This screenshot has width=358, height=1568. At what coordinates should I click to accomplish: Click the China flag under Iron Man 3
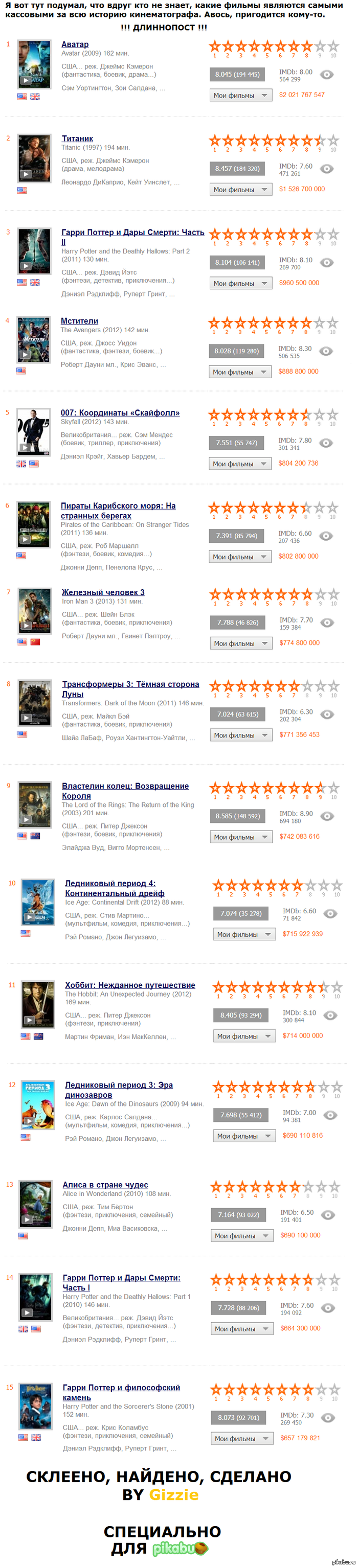coord(35,641)
